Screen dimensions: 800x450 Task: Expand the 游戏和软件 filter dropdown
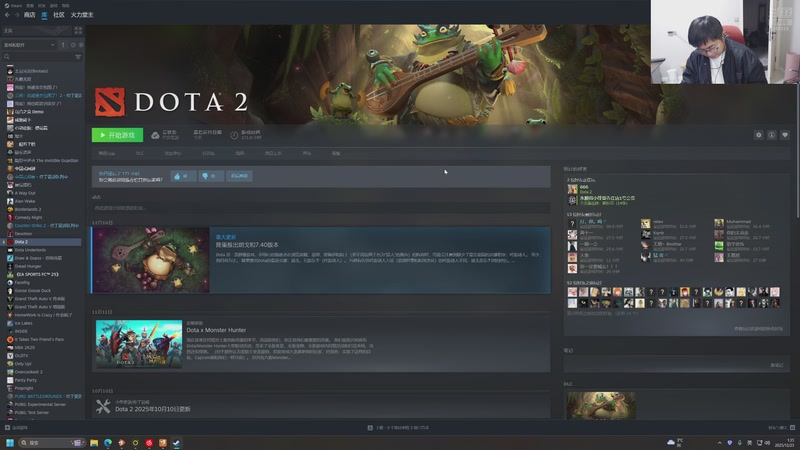(29, 45)
